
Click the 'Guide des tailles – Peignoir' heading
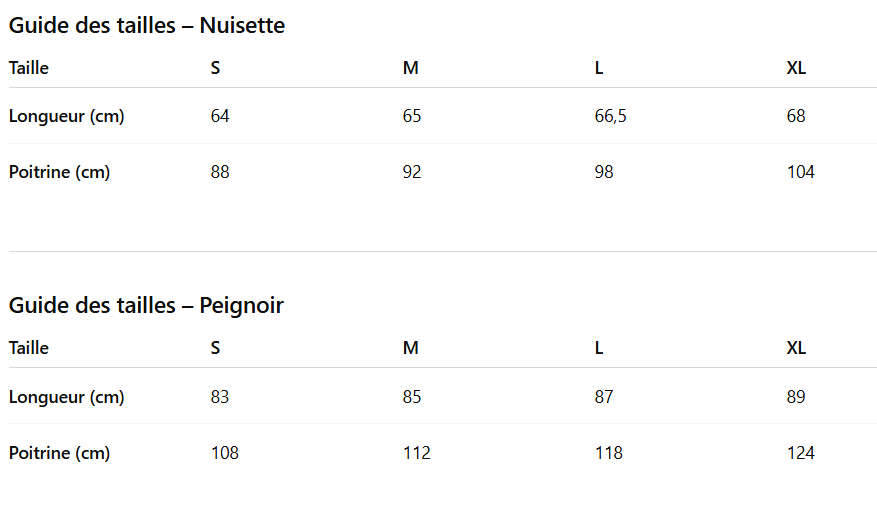tap(147, 306)
